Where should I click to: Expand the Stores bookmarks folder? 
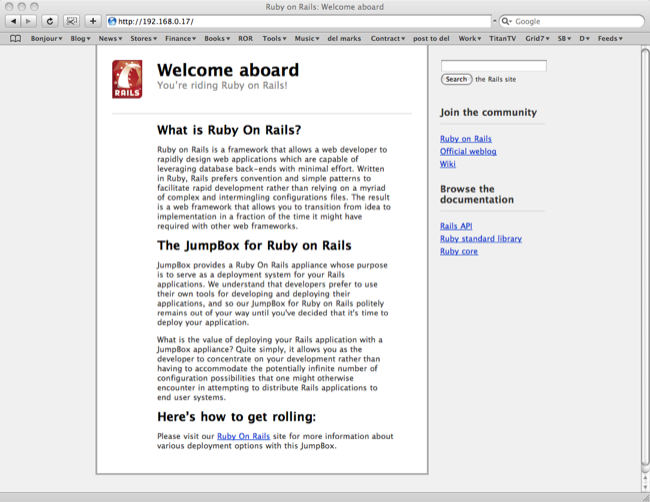click(143, 39)
